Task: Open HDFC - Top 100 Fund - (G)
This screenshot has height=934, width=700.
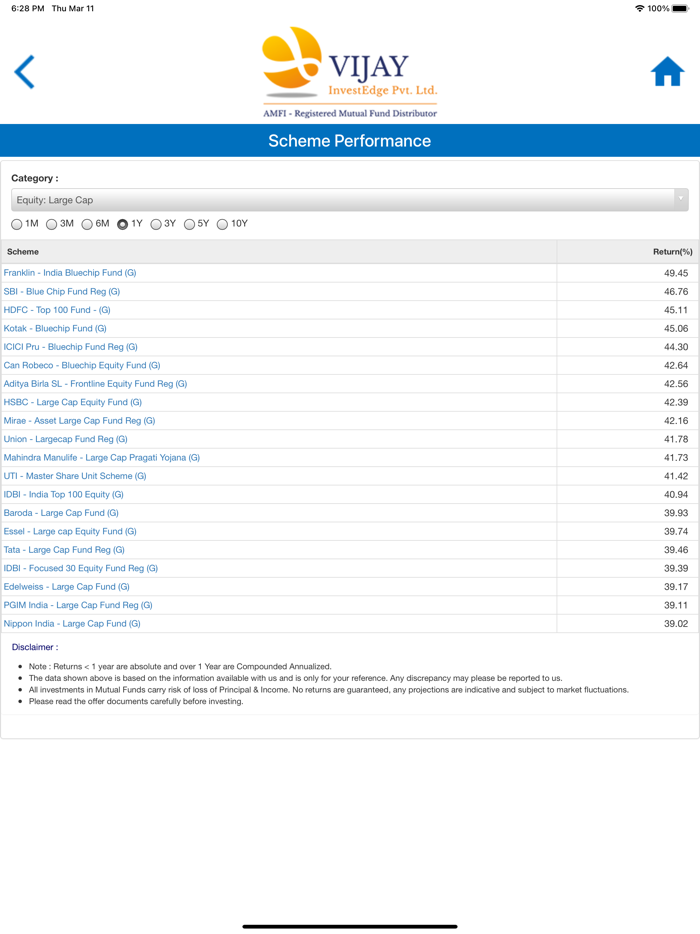Action: tap(57, 310)
